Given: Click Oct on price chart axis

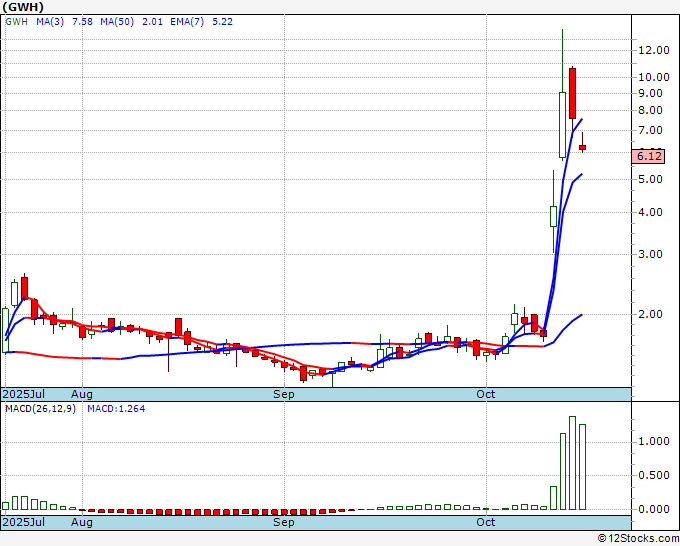Looking at the screenshot, I should click(486, 394).
